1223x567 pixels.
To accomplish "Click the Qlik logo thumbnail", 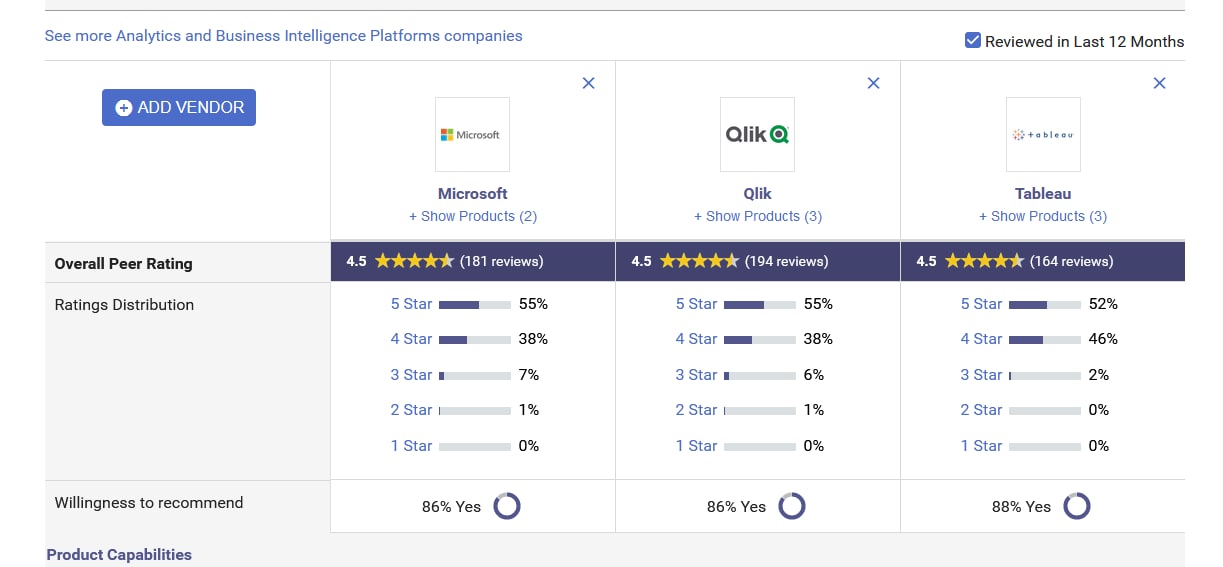I will 758,134.
